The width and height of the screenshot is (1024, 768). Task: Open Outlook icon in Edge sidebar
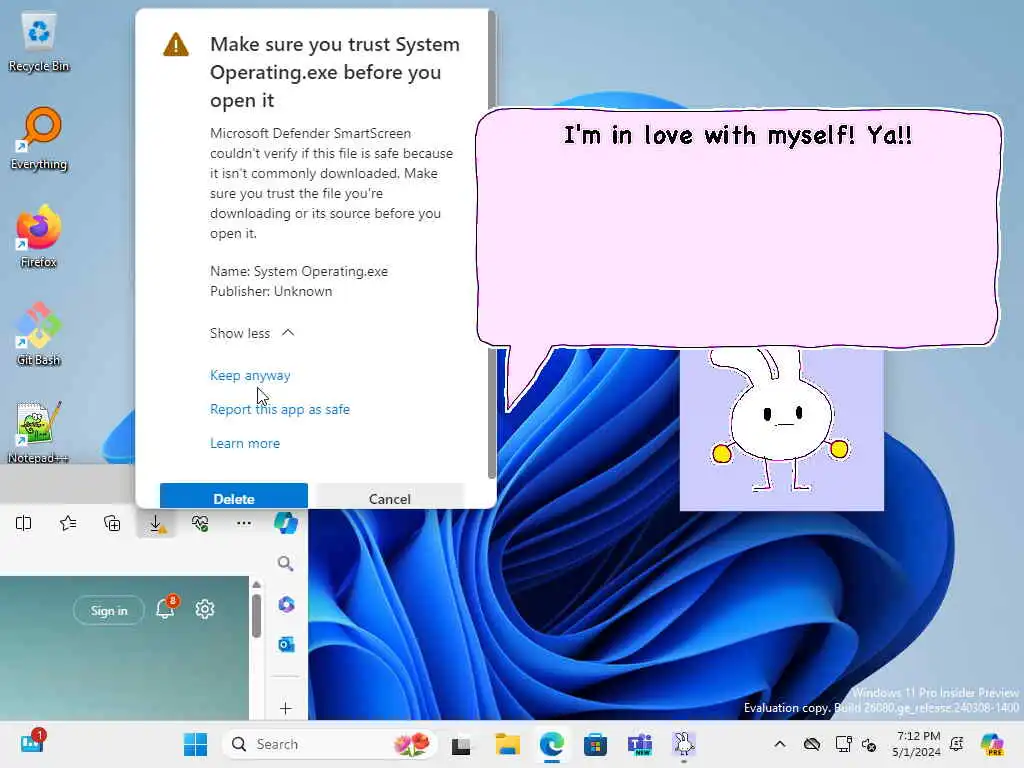pyautogui.click(x=286, y=645)
